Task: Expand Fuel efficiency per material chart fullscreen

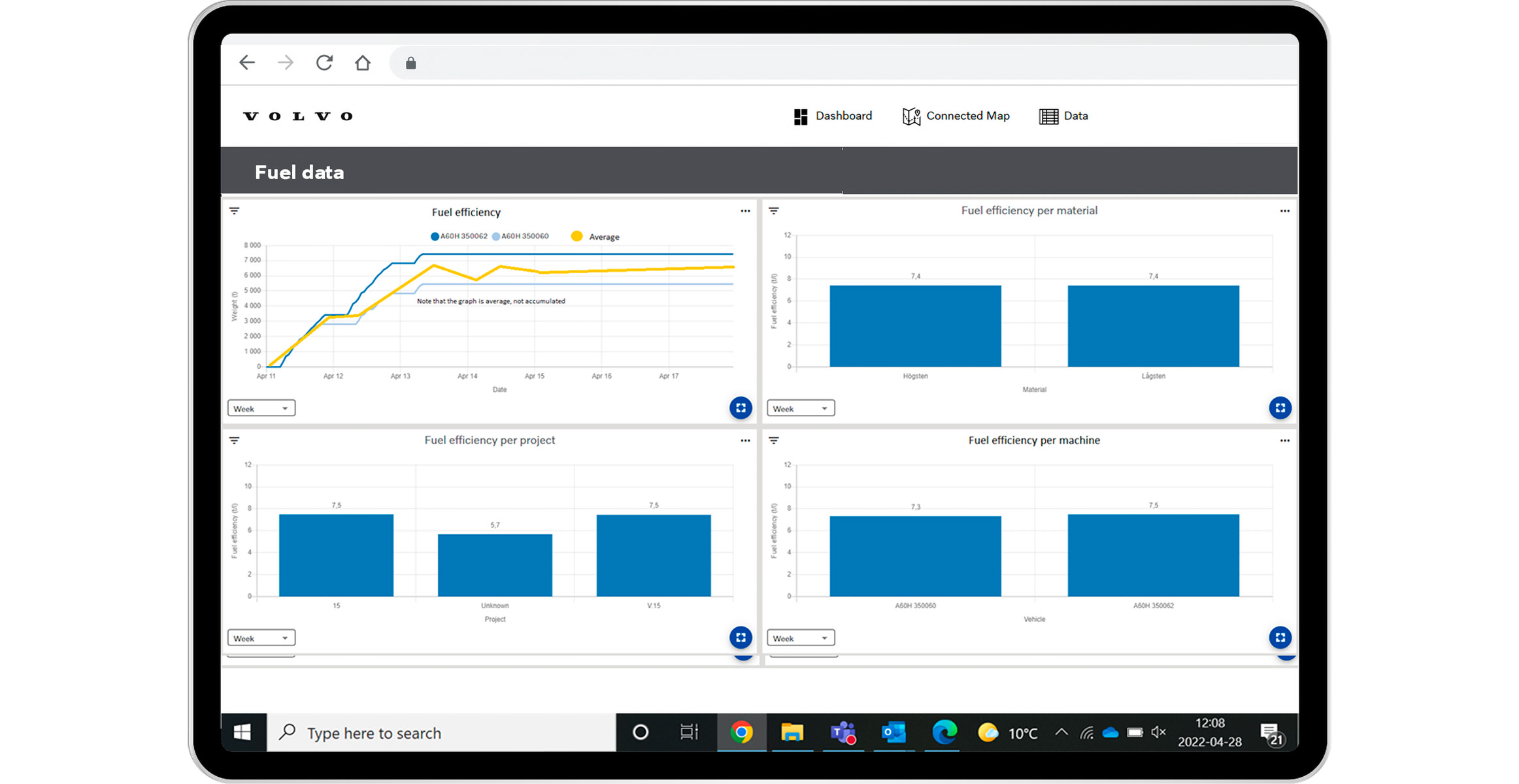Action: point(1280,408)
